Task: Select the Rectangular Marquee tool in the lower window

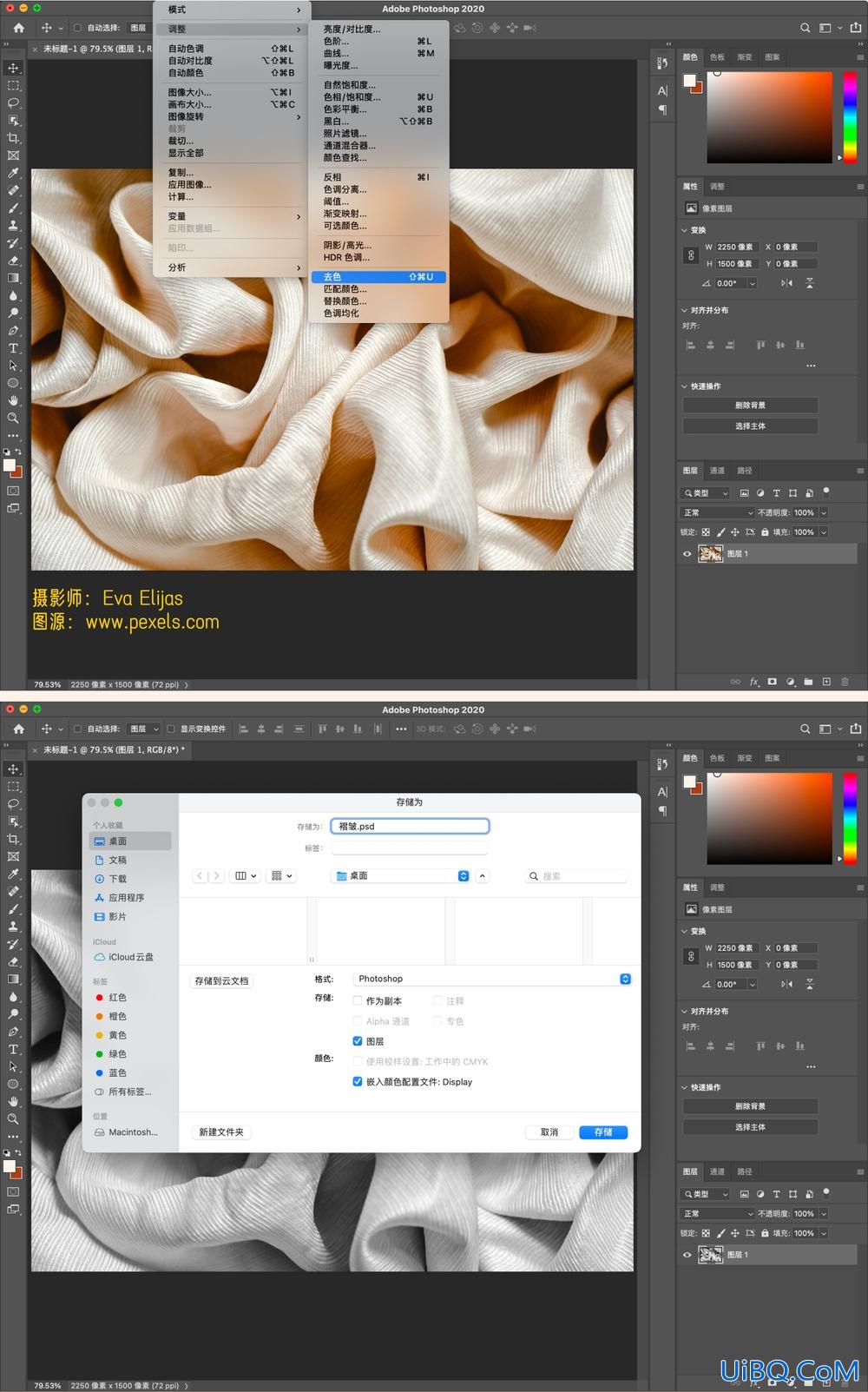Action: (13, 786)
